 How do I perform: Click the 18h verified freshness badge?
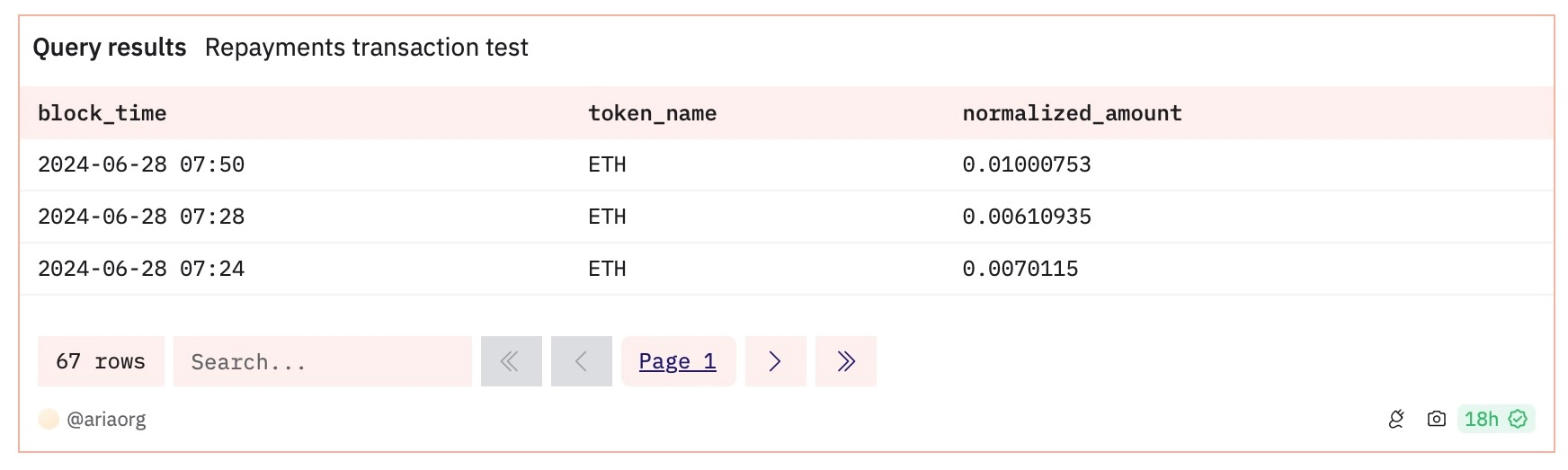1495,419
